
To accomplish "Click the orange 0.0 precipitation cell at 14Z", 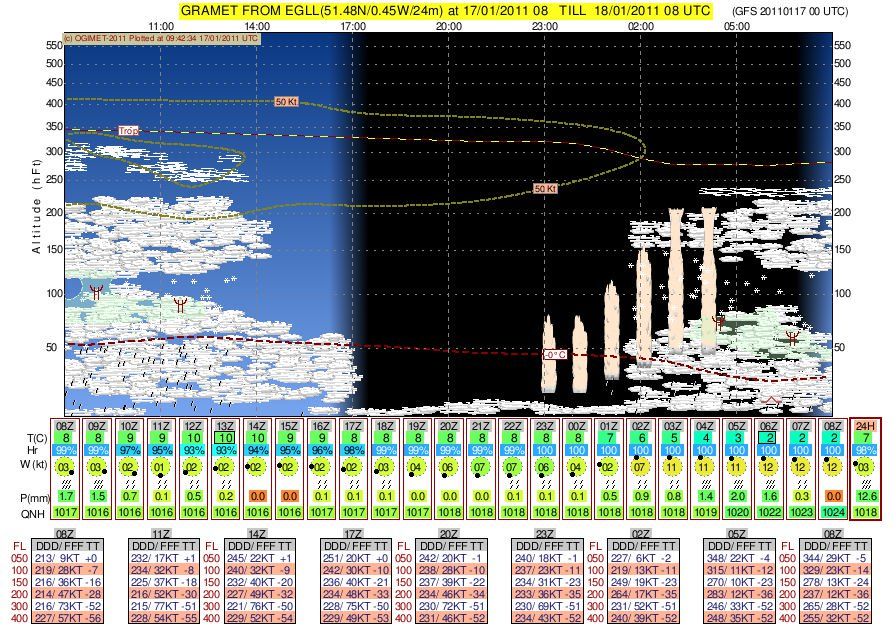I will point(258,493).
